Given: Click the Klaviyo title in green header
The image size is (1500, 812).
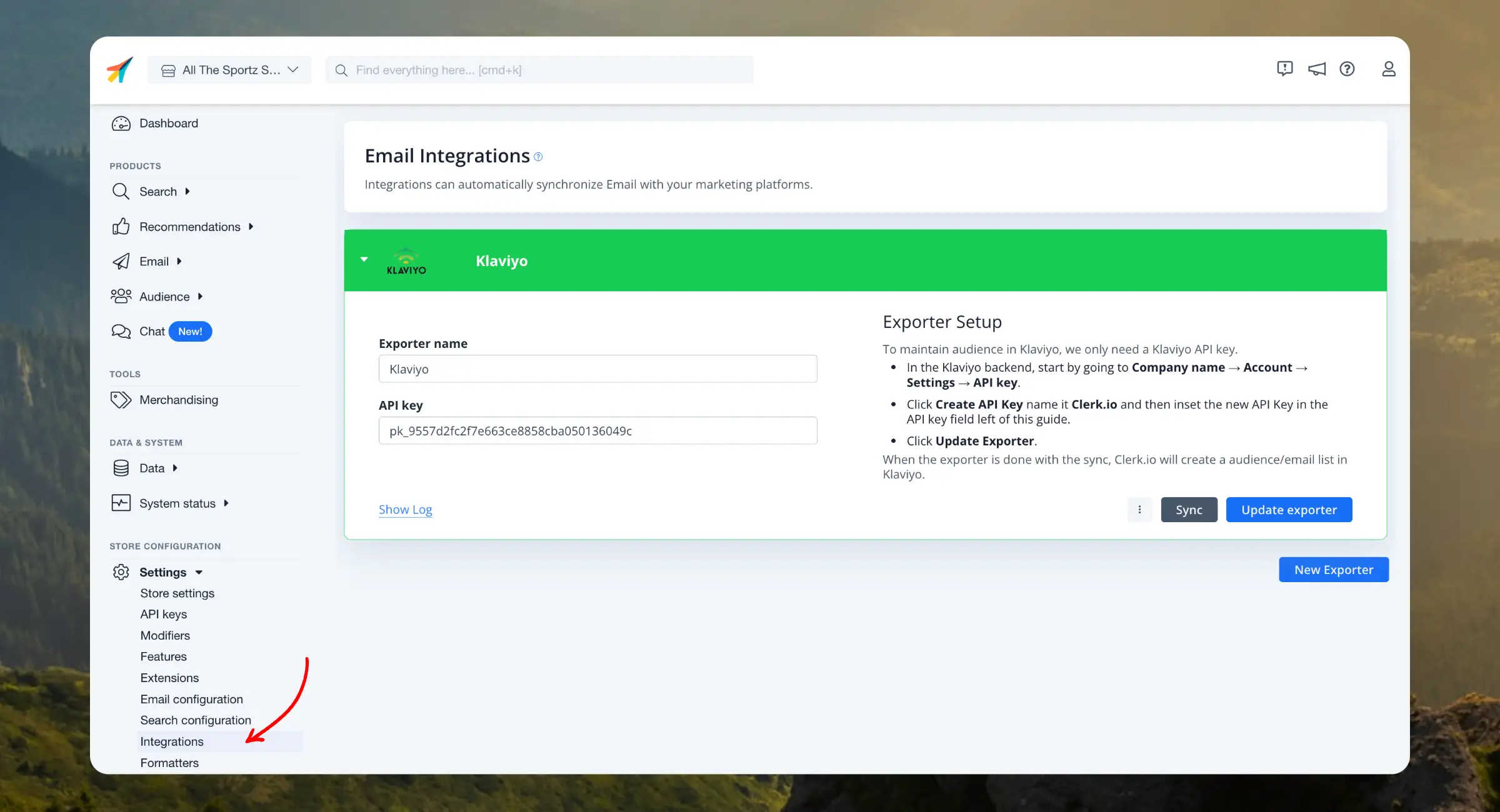Looking at the screenshot, I should [501, 261].
